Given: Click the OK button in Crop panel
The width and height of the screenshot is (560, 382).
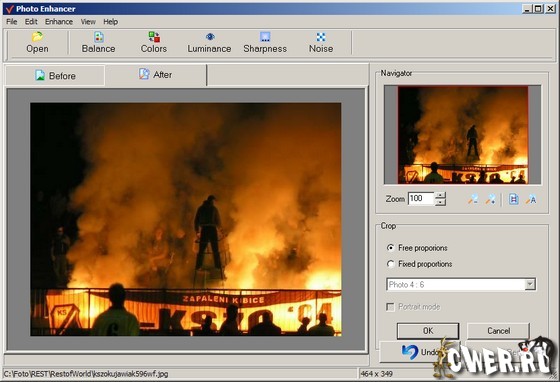Looking at the screenshot, I should point(428,331).
